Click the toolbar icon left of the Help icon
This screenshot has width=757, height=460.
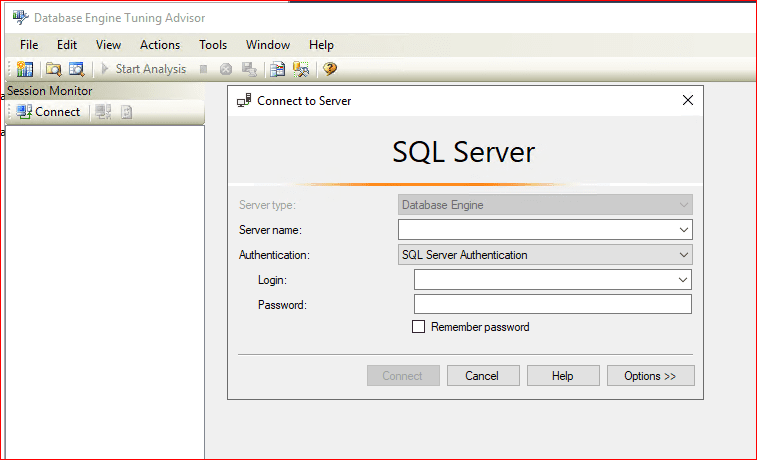point(300,69)
